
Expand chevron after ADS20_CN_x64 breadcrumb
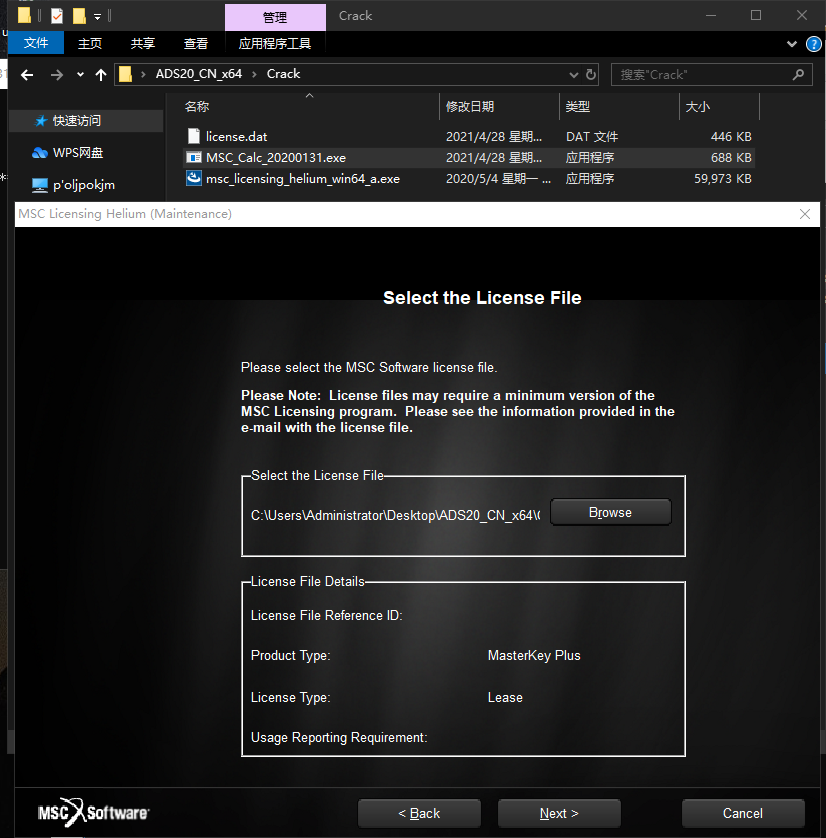254,74
